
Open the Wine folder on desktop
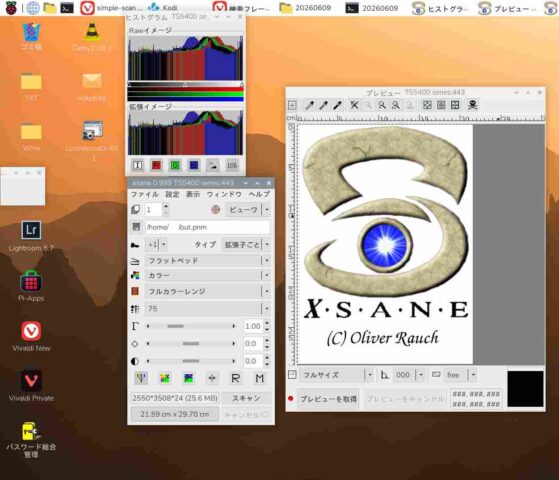pos(31,137)
